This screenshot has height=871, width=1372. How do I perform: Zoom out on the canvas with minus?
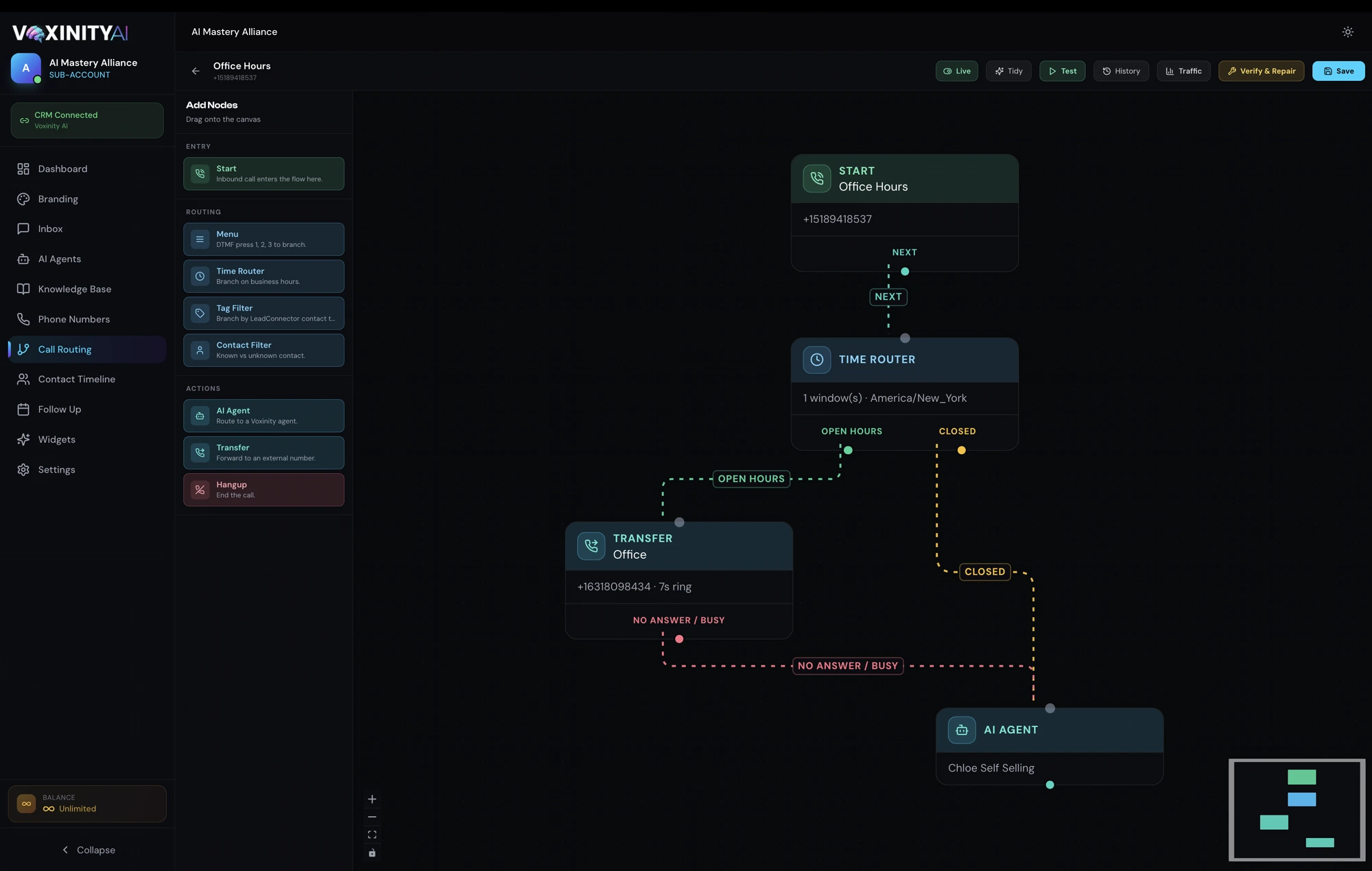tap(372, 817)
